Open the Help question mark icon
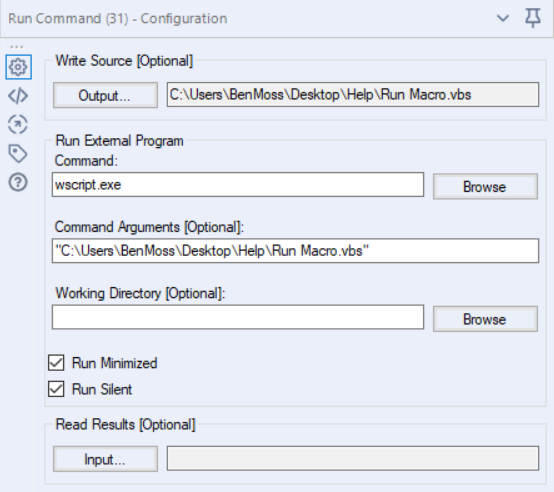Screen dimensions: 554x492 (x=18, y=182)
